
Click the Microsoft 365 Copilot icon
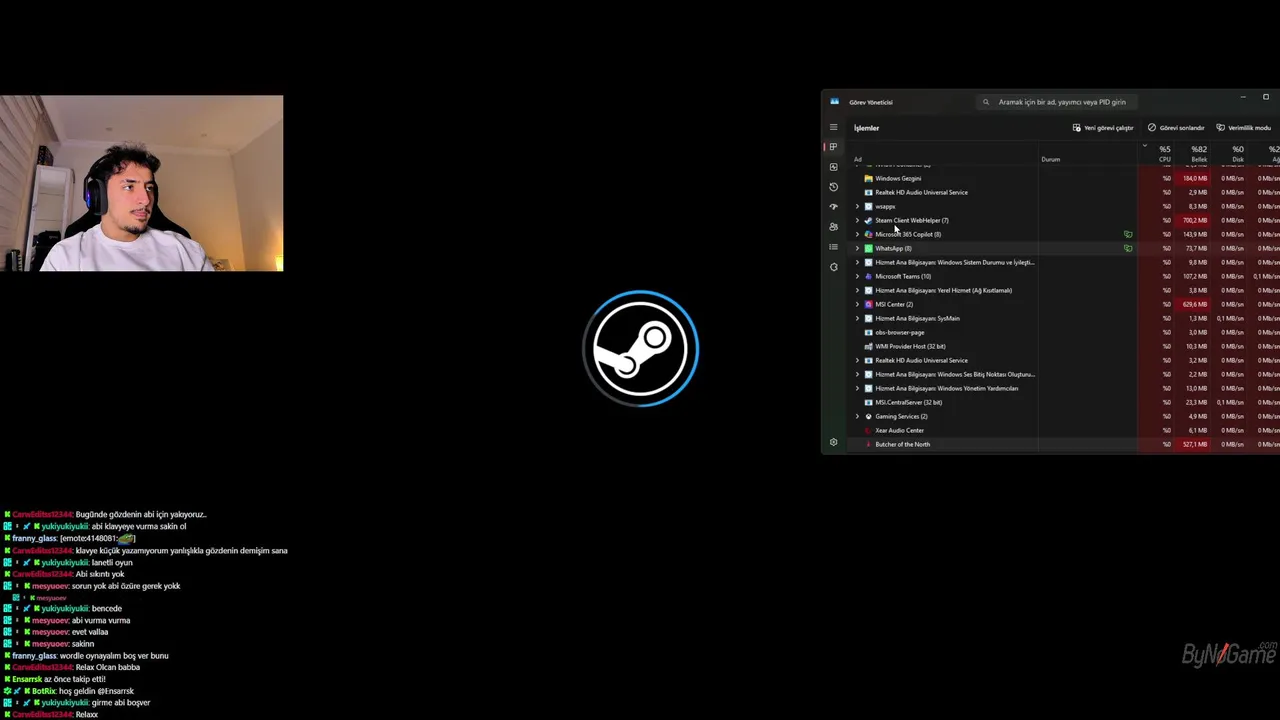pyautogui.click(x=868, y=234)
